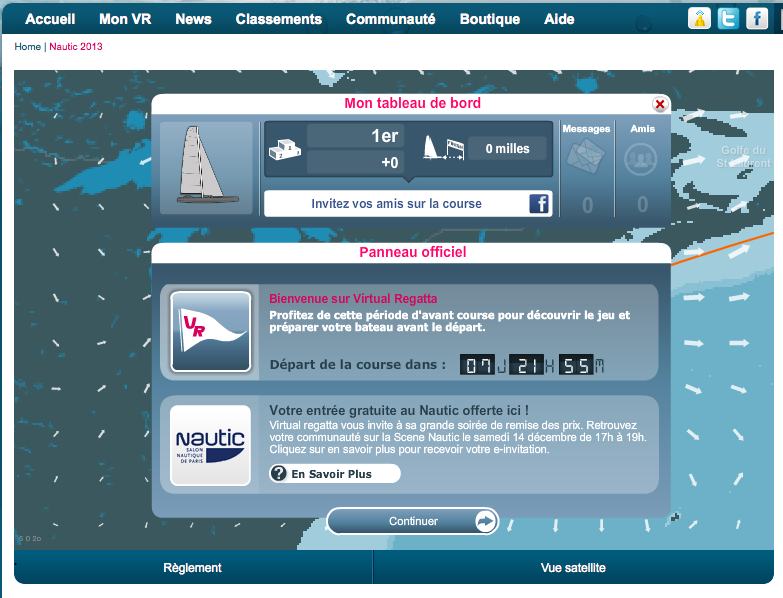783x598 pixels.
Task: Click the 0 milles distance value
Action: click(x=507, y=148)
